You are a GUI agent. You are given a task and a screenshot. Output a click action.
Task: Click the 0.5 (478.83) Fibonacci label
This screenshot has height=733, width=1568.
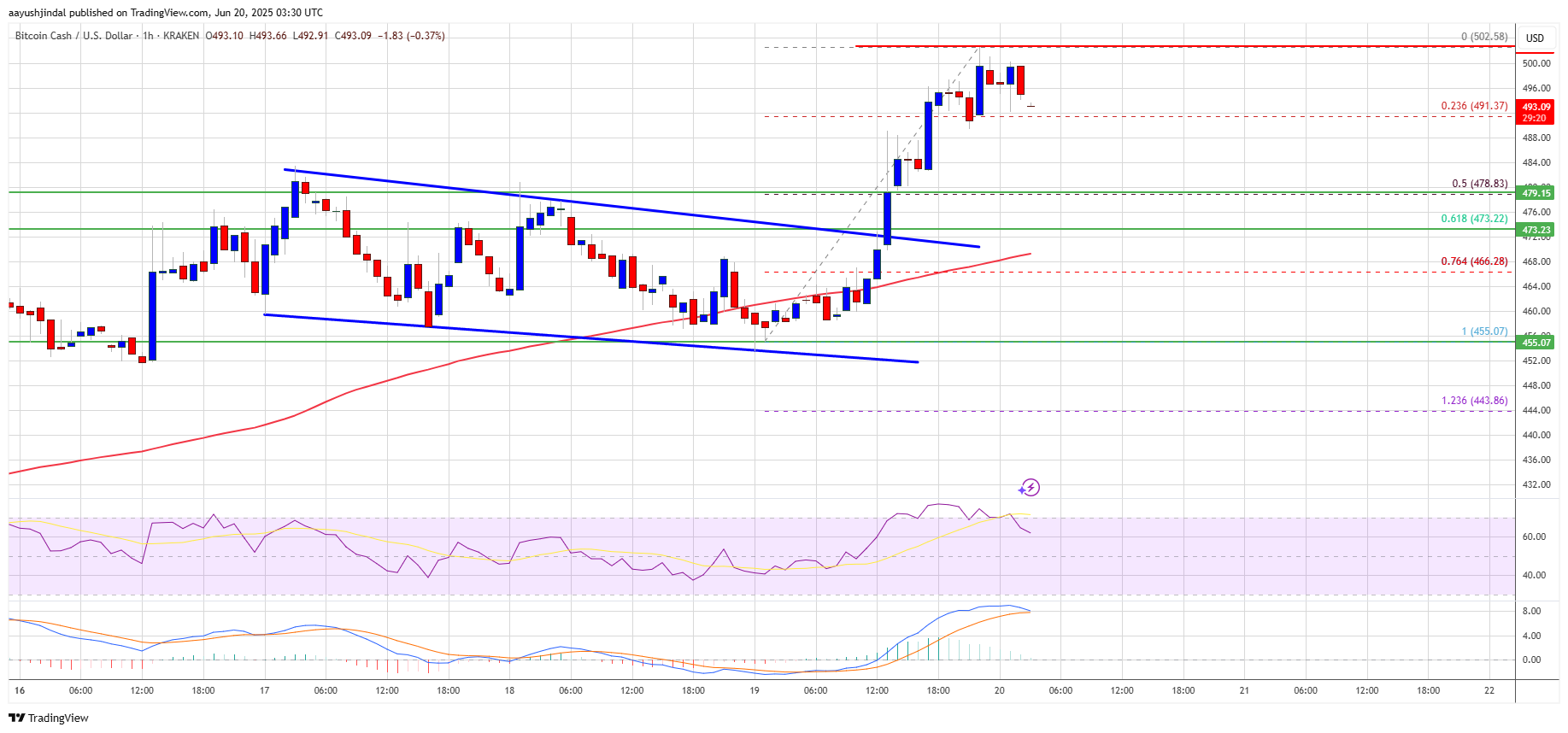(x=1479, y=184)
